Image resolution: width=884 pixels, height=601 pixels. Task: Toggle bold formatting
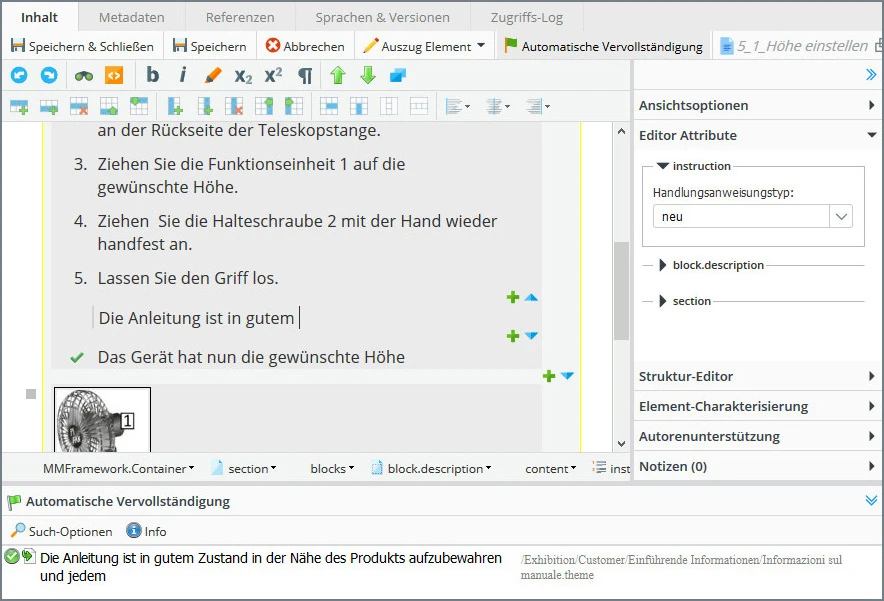coord(151,75)
